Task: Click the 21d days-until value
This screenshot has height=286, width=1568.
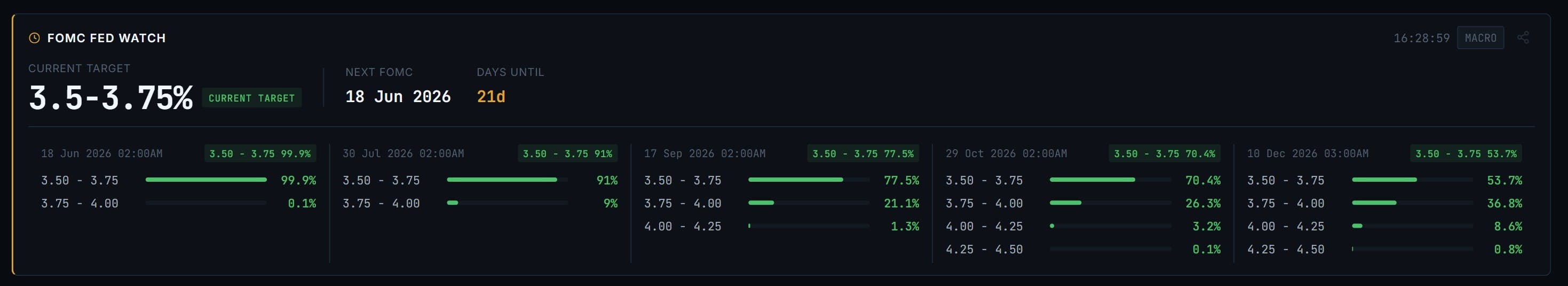Action: coord(490,96)
